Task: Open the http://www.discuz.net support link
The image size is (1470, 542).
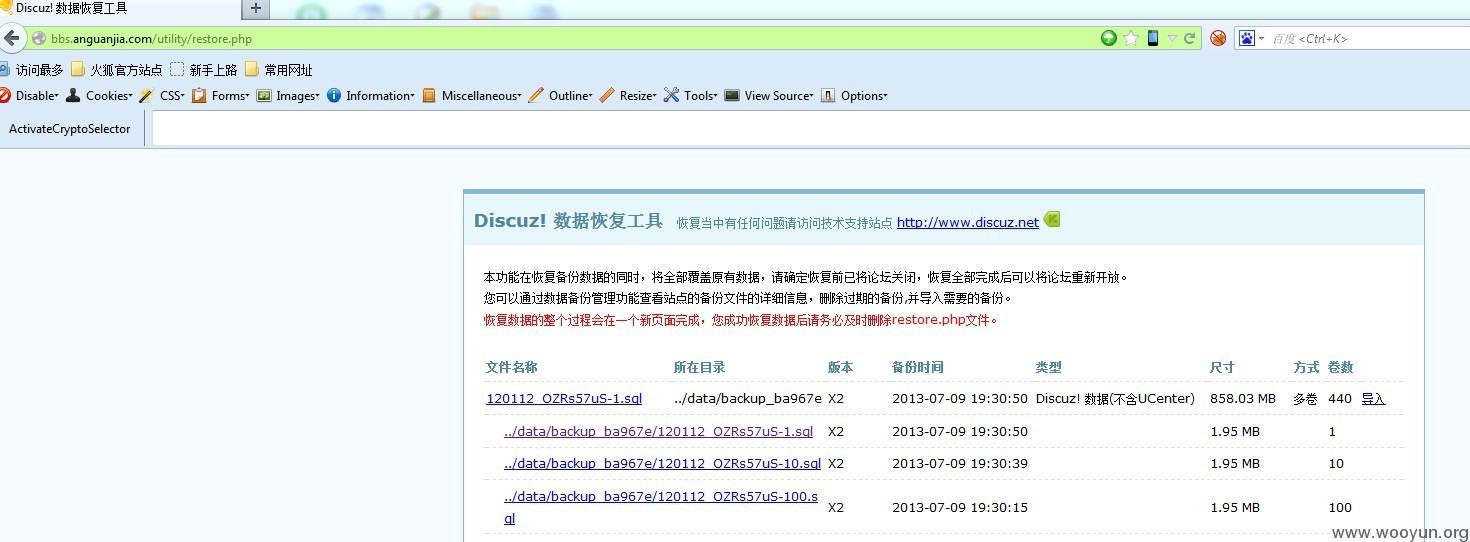Action: (x=967, y=223)
